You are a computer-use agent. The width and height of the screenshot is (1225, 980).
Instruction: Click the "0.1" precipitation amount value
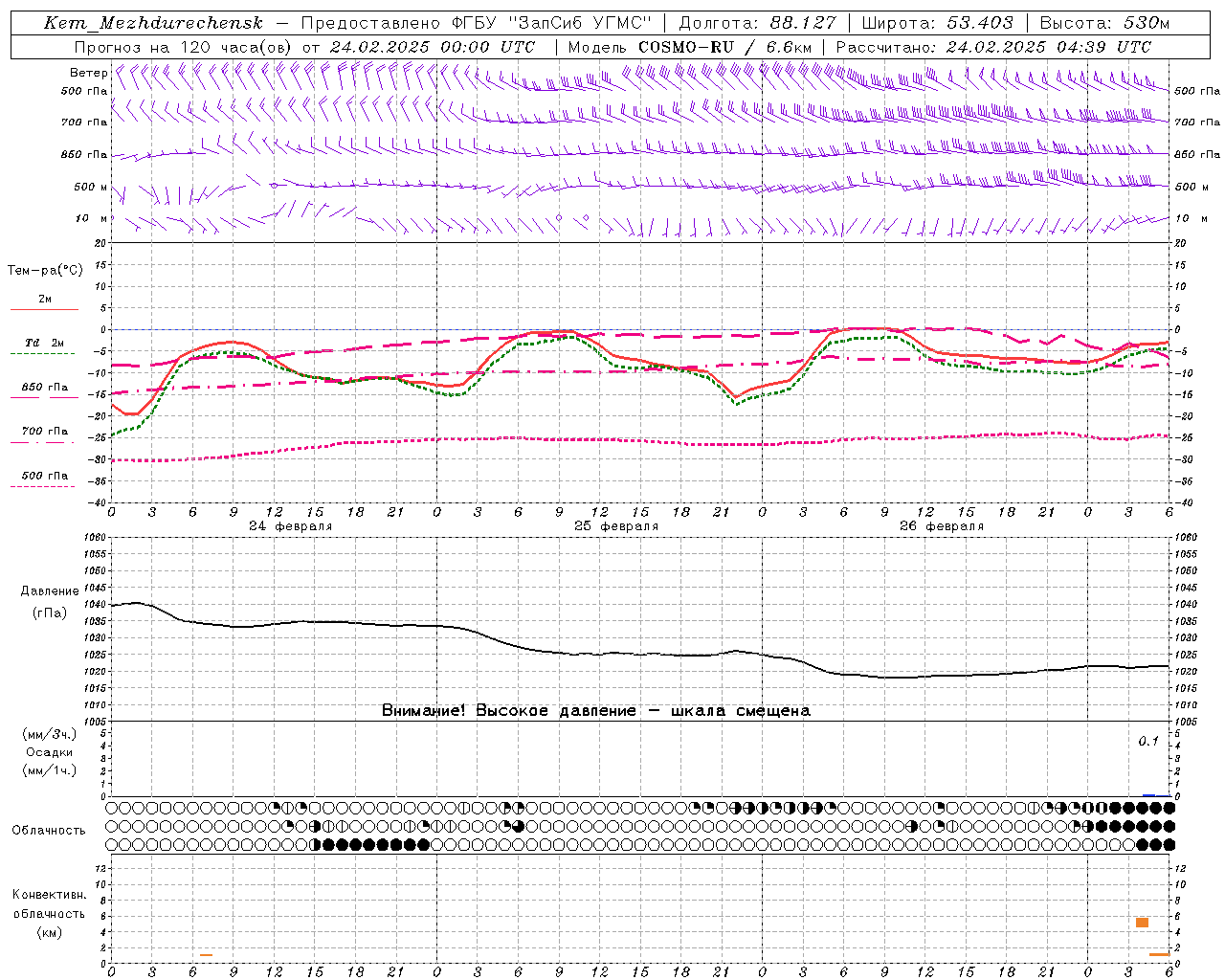pyautogui.click(x=1148, y=741)
